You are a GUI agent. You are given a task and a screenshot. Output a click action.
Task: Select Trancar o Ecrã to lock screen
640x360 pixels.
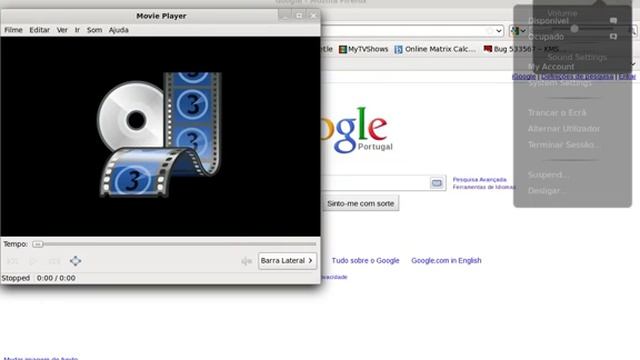557,113
